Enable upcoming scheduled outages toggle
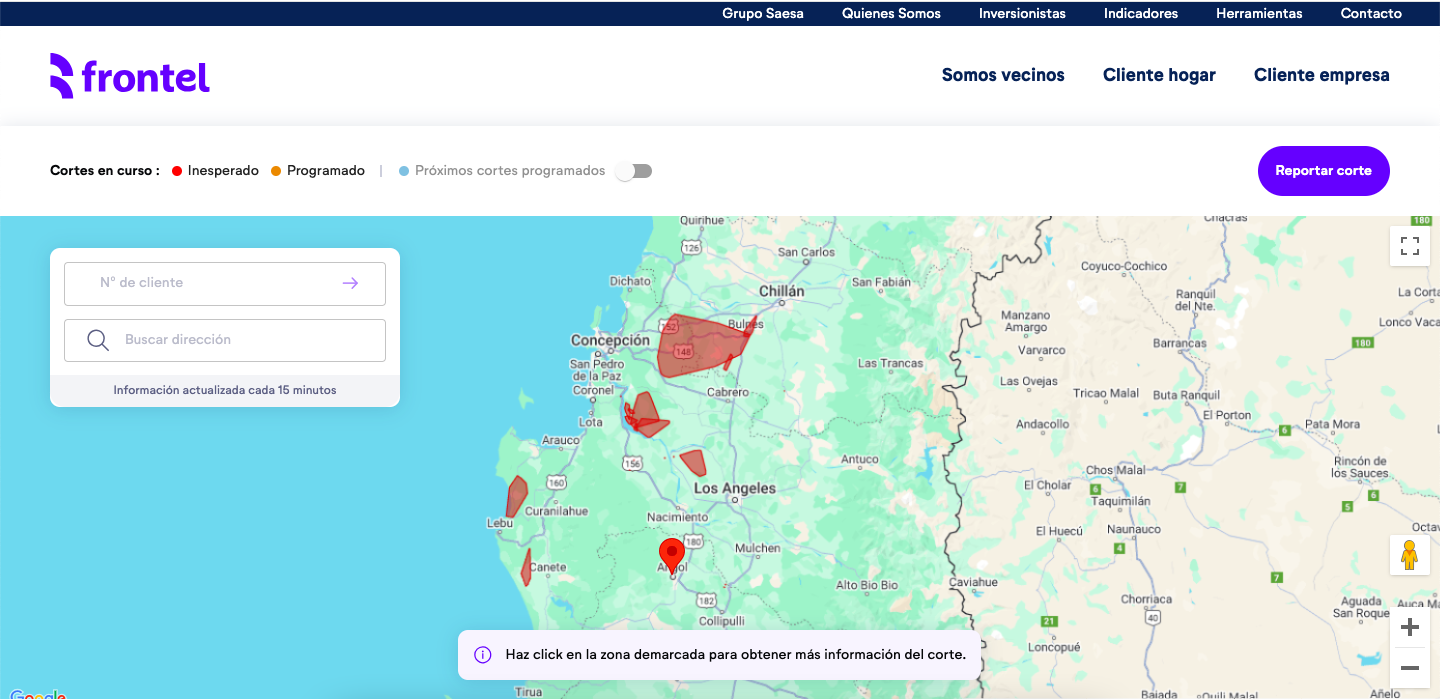The width and height of the screenshot is (1440, 699). (634, 171)
